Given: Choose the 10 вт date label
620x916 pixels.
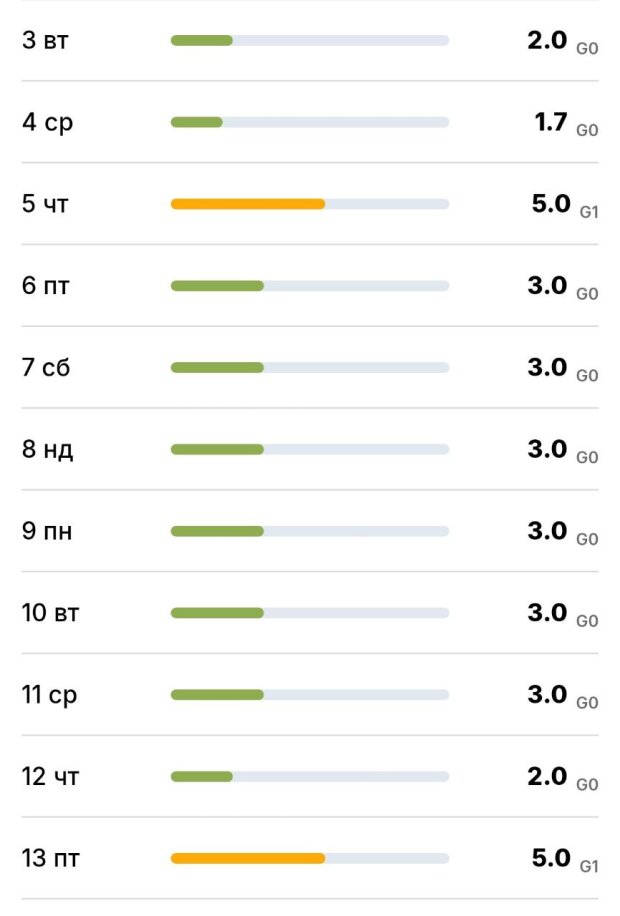Looking at the screenshot, I should pyautogui.click(x=50, y=613).
